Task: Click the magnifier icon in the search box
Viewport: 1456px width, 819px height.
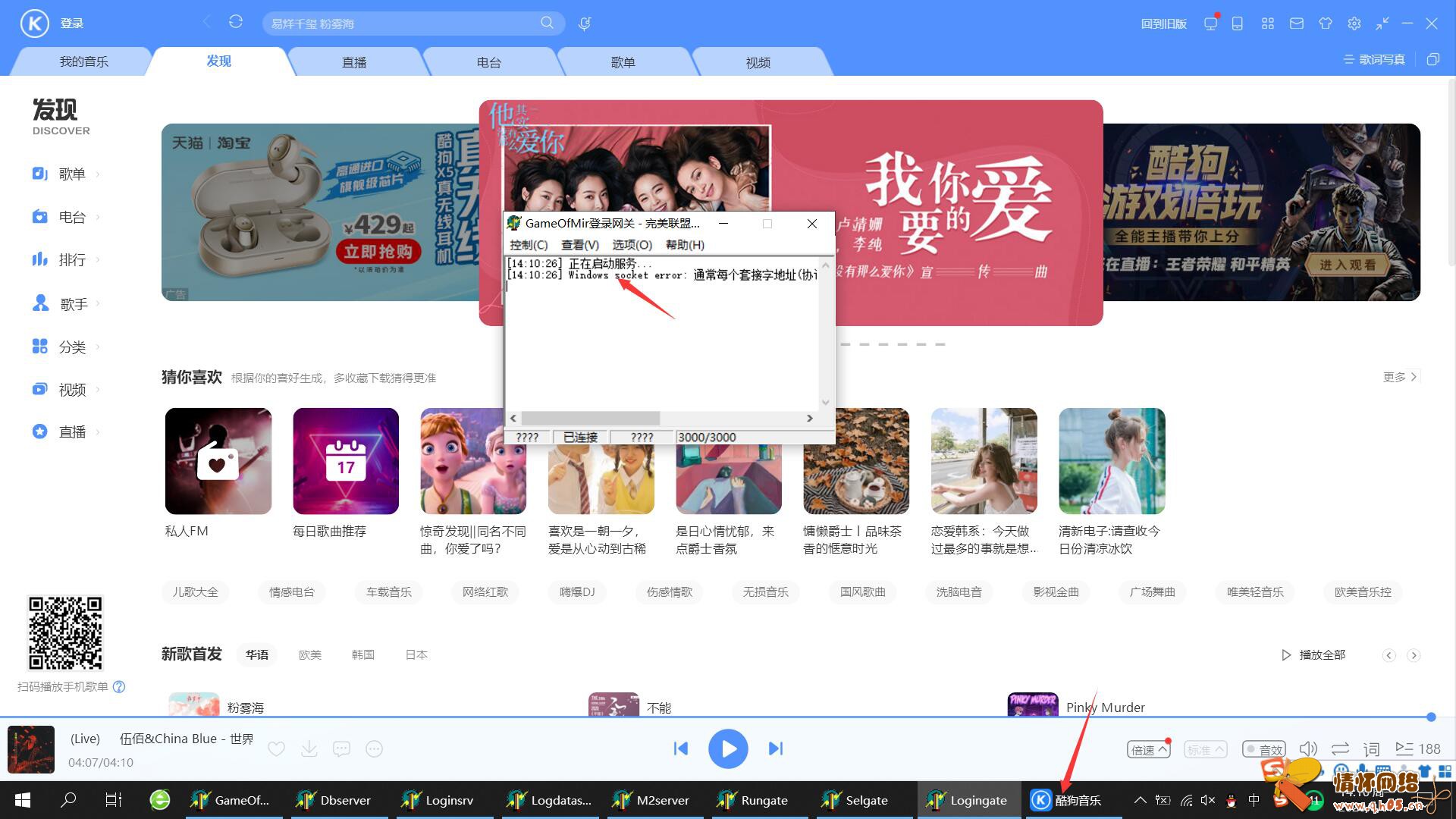Action: 547,23
